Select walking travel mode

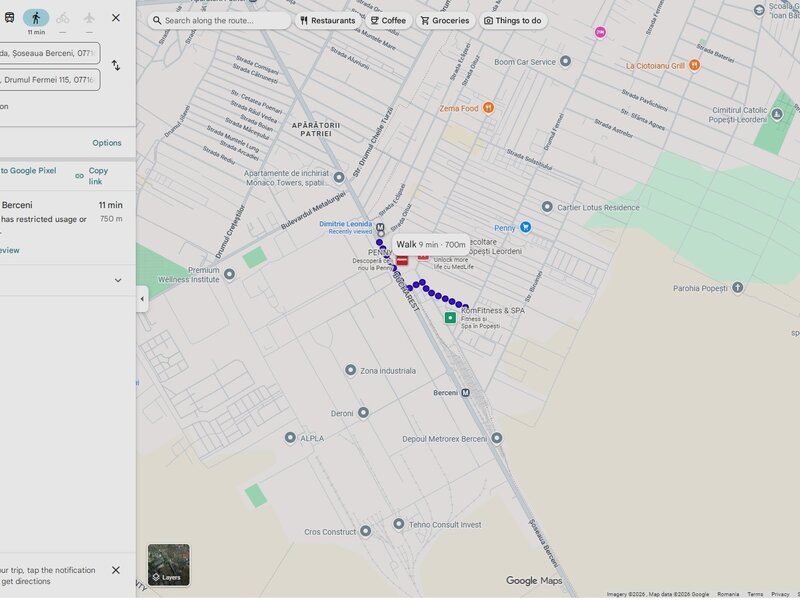[36, 18]
